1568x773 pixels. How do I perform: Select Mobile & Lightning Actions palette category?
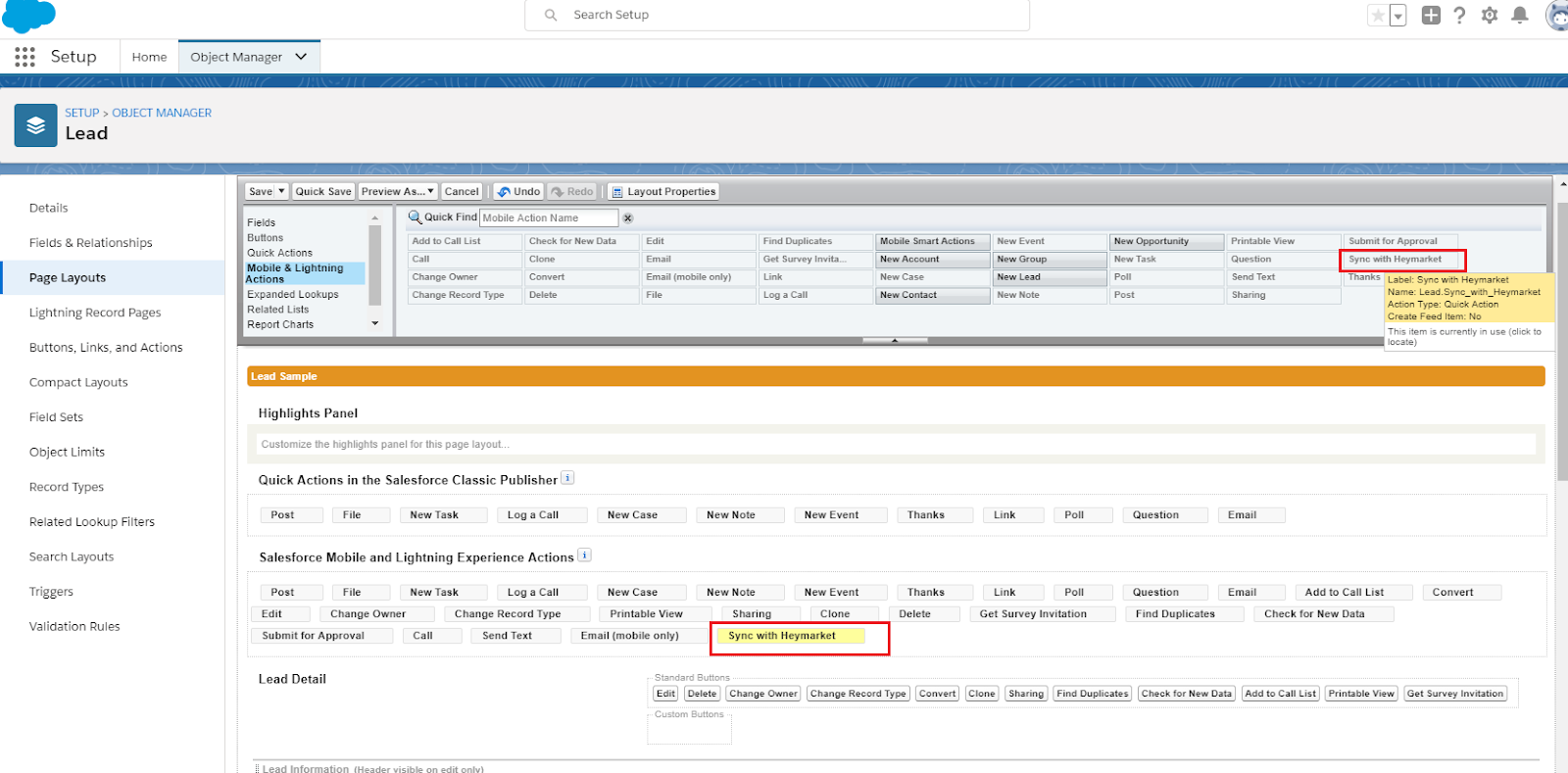click(x=305, y=273)
